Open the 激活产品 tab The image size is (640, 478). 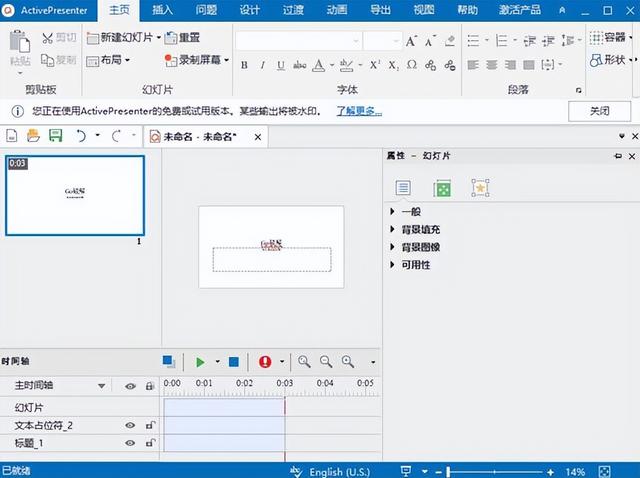click(x=520, y=10)
